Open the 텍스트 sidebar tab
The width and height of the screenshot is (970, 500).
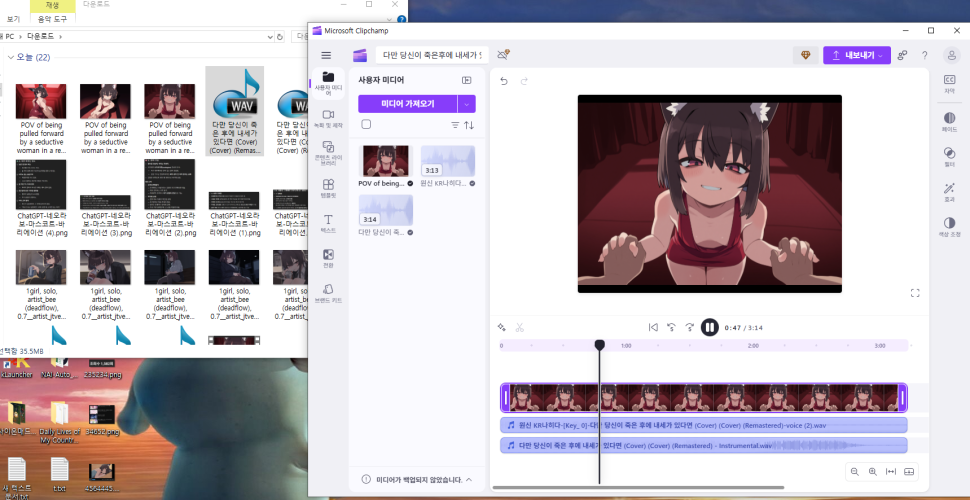328,223
